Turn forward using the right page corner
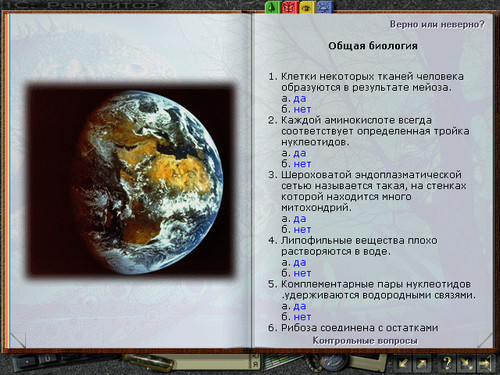Image resolution: width=500 pixels, height=375 pixels. (484, 340)
